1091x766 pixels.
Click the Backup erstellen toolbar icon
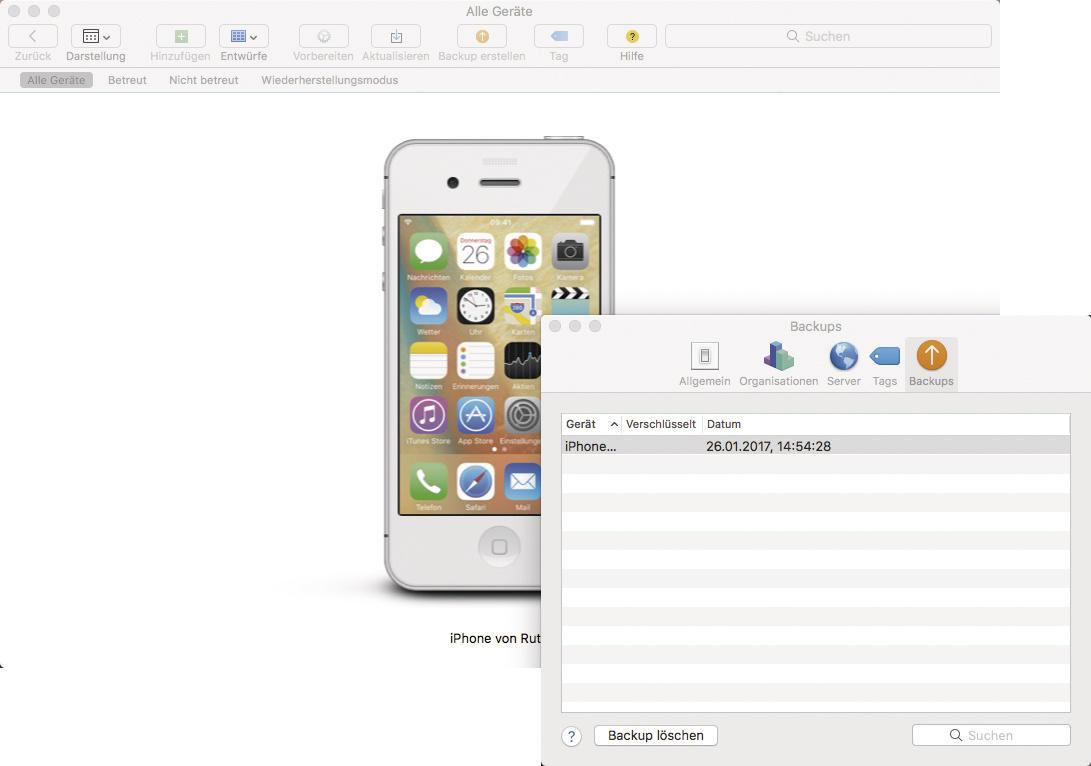481,36
